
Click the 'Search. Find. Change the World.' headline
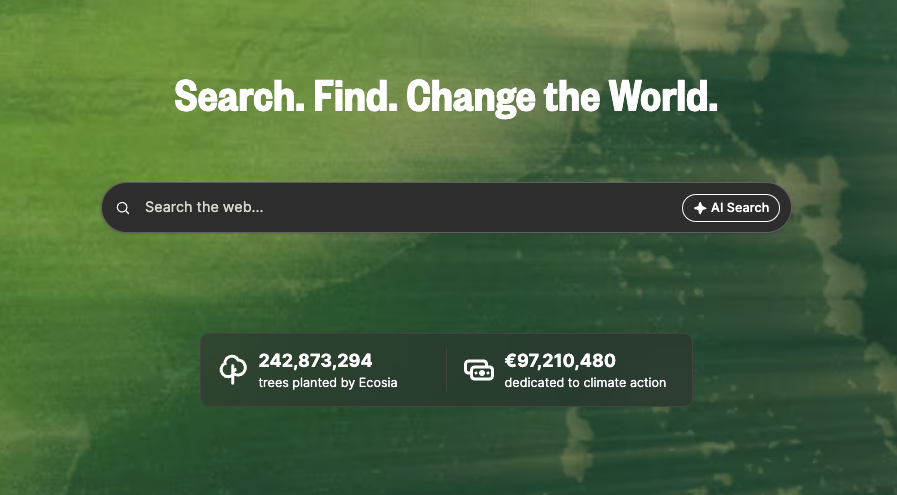coord(446,97)
